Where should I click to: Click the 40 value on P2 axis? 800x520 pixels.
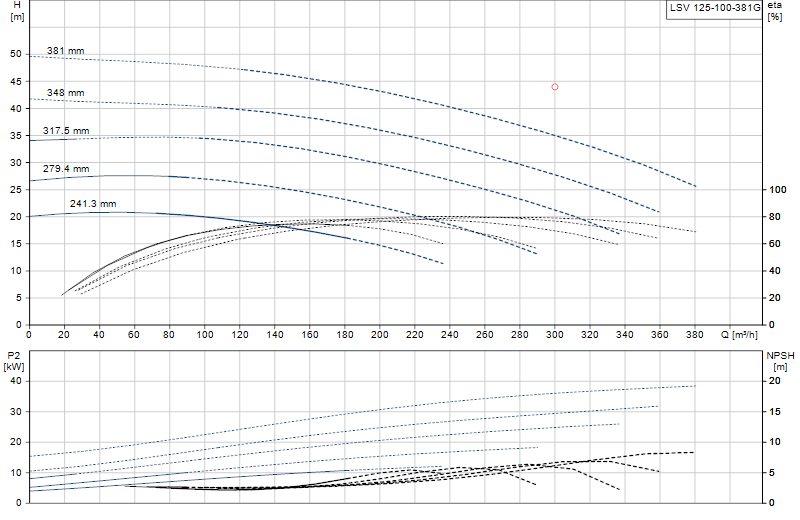click(x=16, y=381)
